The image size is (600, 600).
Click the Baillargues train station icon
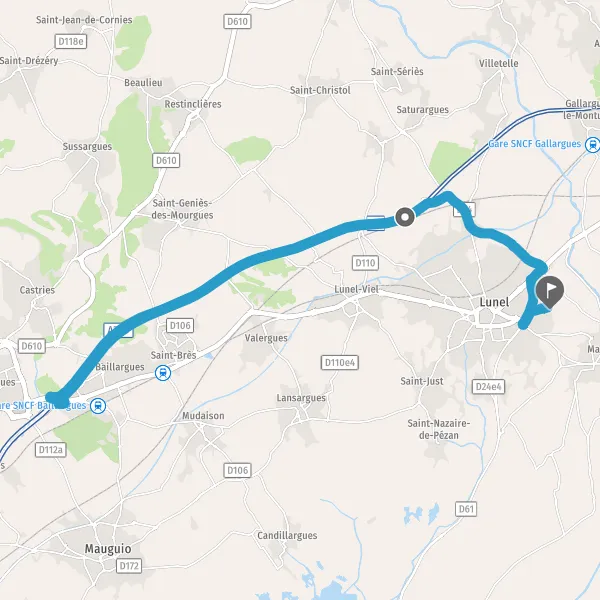click(98, 406)
